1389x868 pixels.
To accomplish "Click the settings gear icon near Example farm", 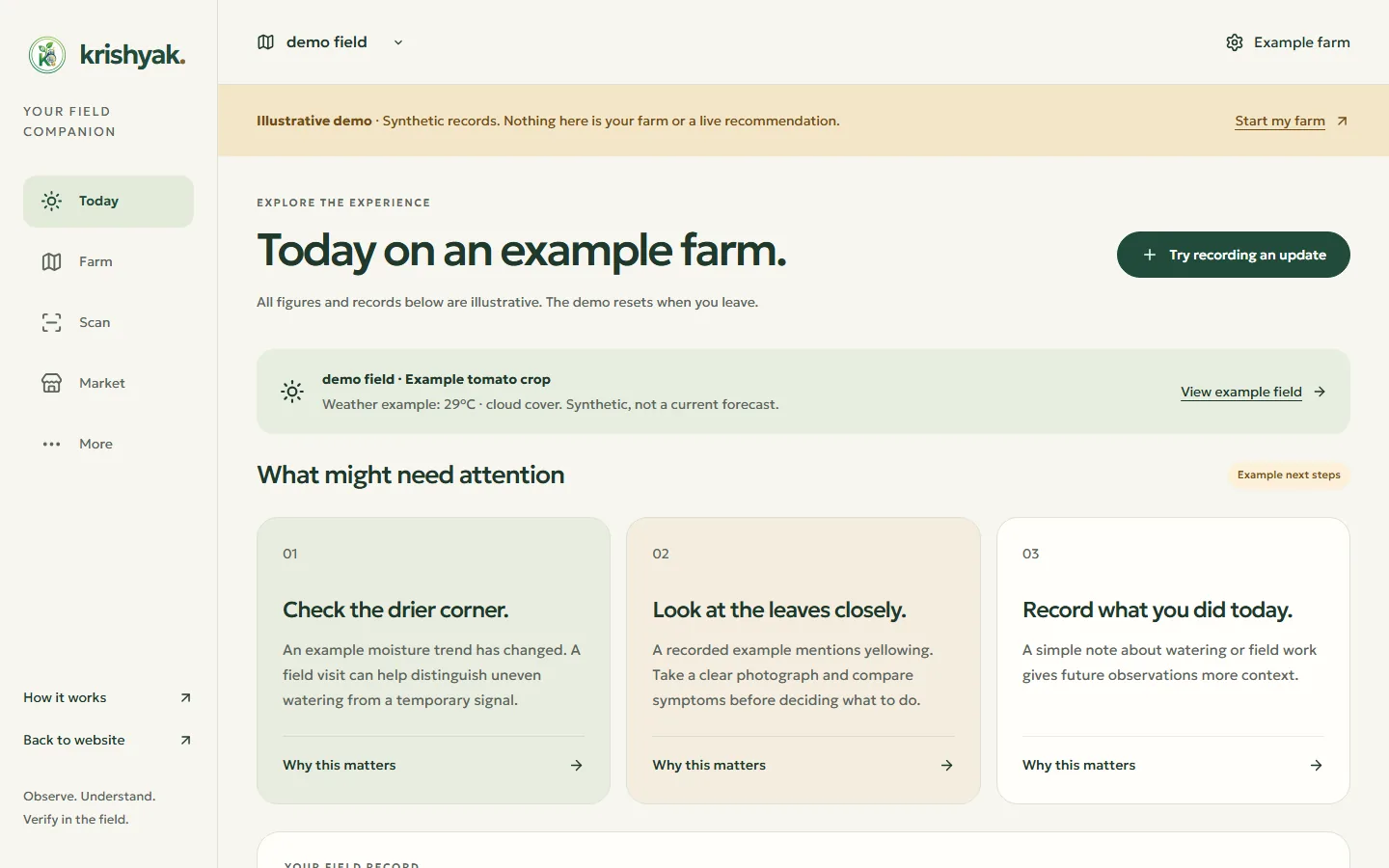I will [x=1235, y=42].
